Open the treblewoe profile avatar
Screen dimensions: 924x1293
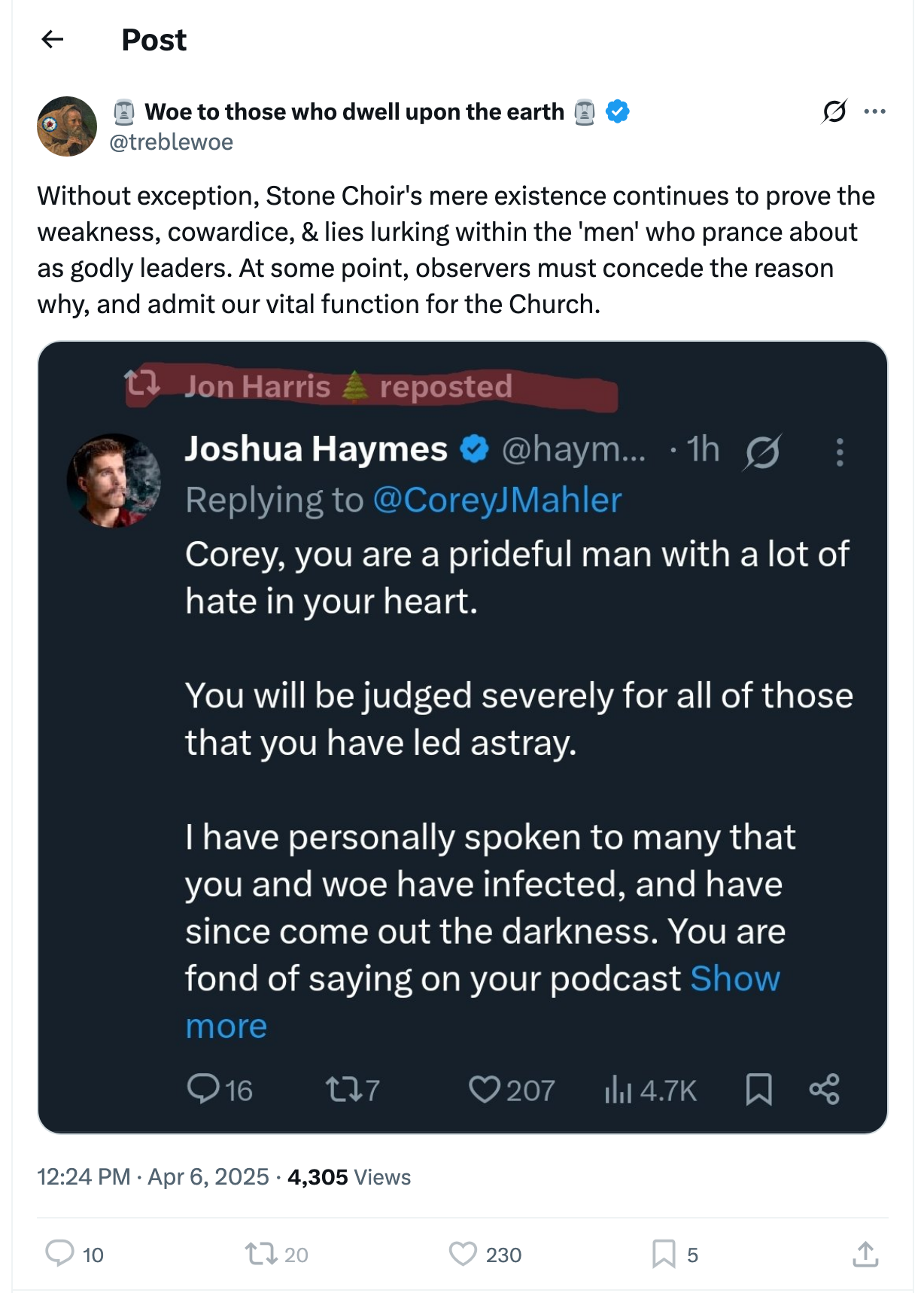click(67, 126)
